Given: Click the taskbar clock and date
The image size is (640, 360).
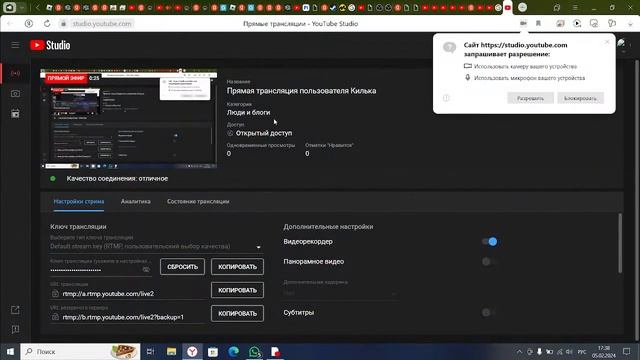Looking at the screenshot, I should click(603, 351).
